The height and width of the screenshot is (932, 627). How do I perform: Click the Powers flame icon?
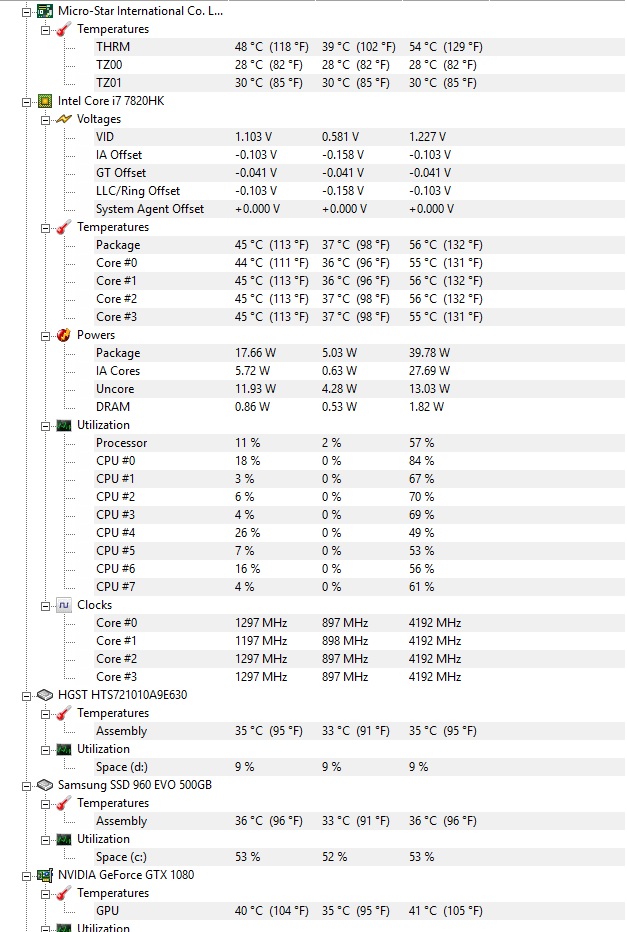click(x=64, y=335)
